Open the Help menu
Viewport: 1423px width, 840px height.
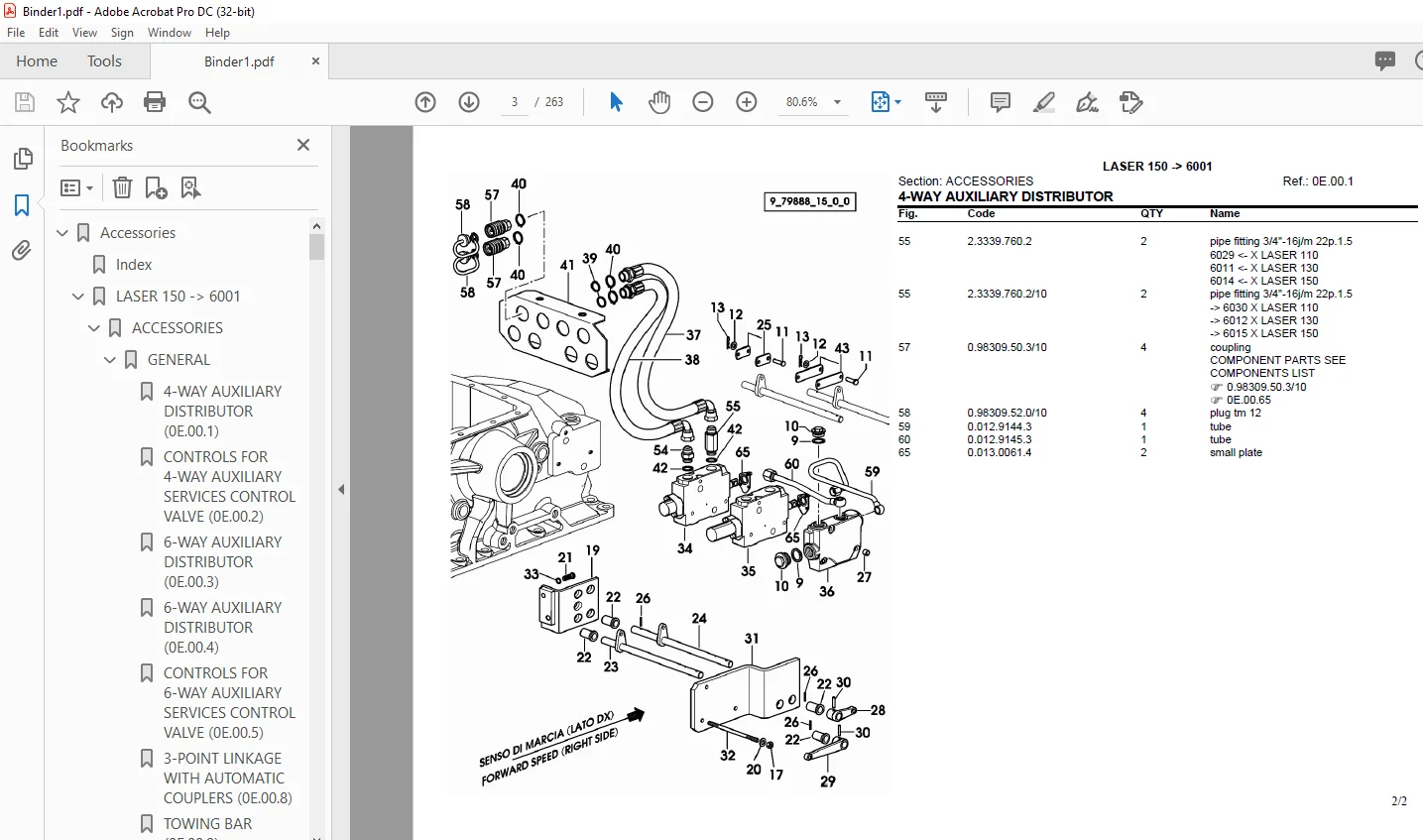217,33
